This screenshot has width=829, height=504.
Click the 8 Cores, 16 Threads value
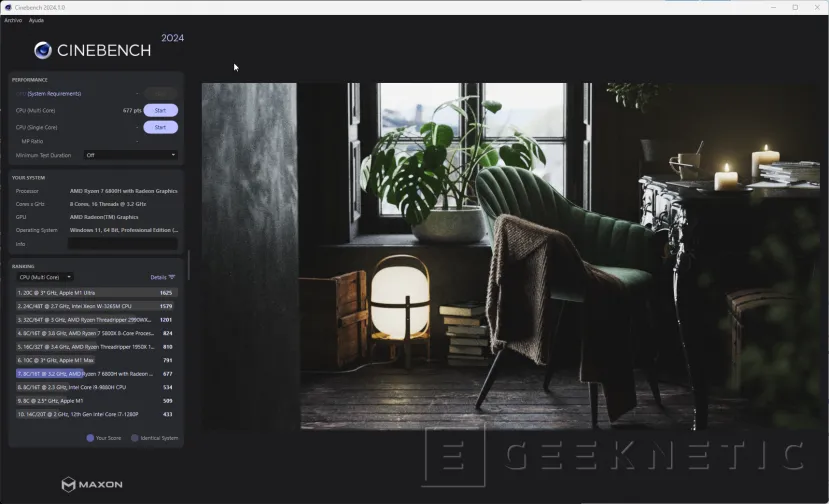click(x=108, y=204)
